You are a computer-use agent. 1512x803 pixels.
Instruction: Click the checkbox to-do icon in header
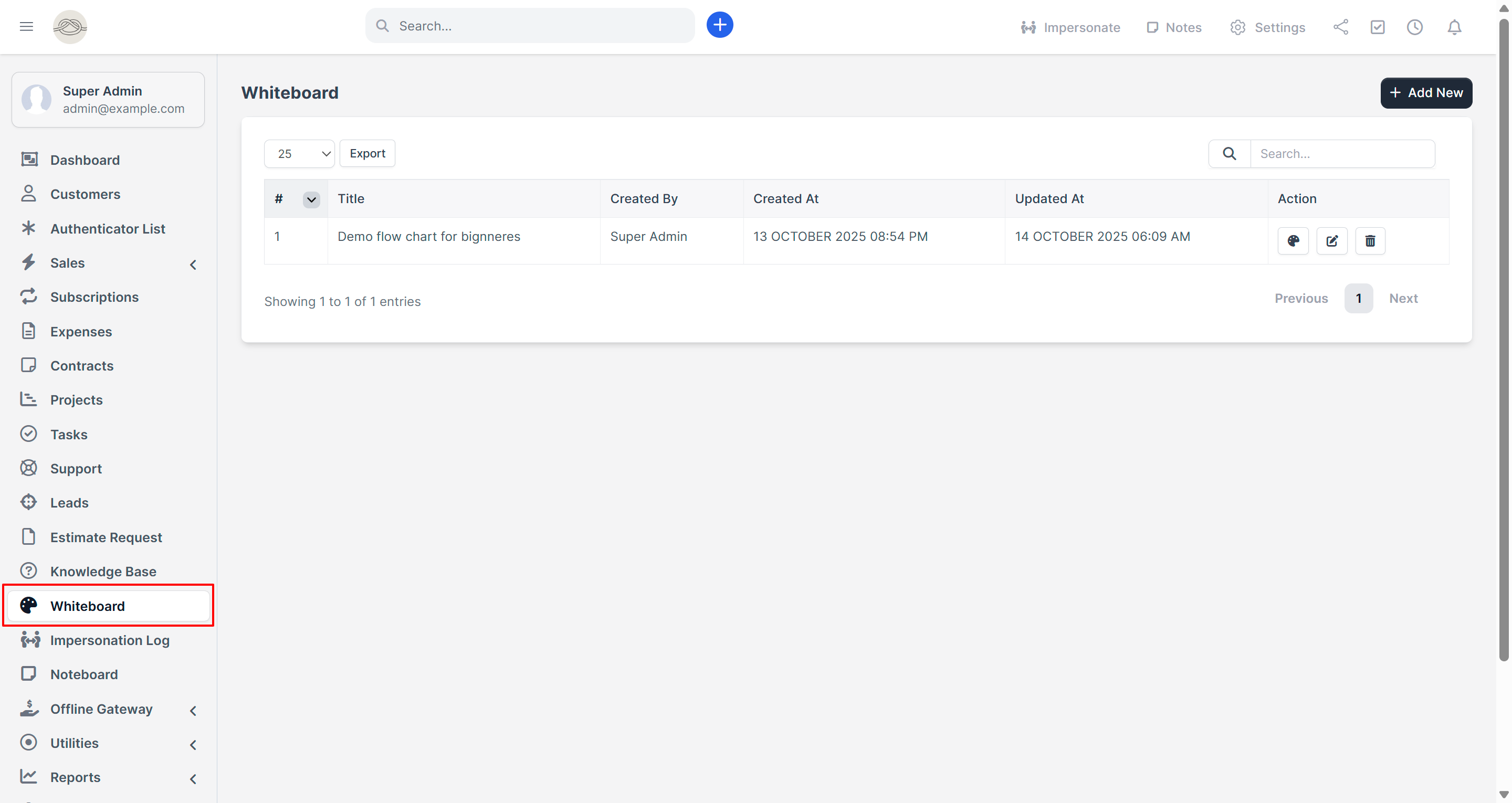(x=1377, y=27)
